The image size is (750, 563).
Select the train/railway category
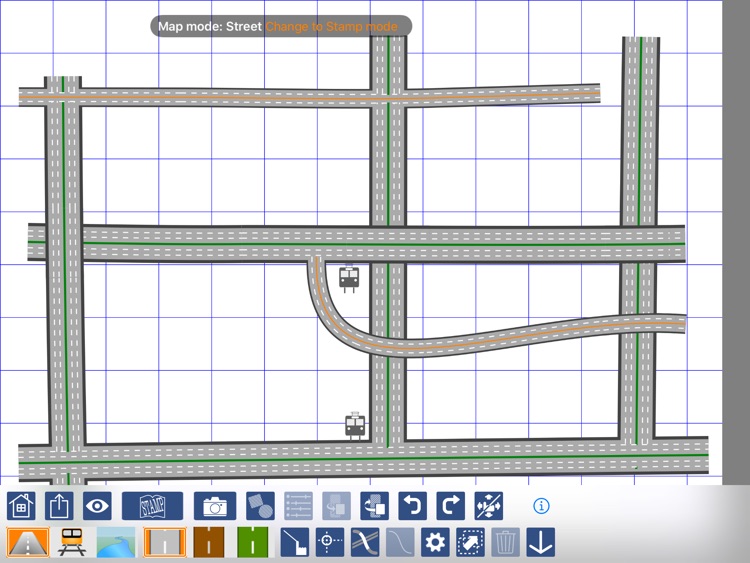point(72,543)
